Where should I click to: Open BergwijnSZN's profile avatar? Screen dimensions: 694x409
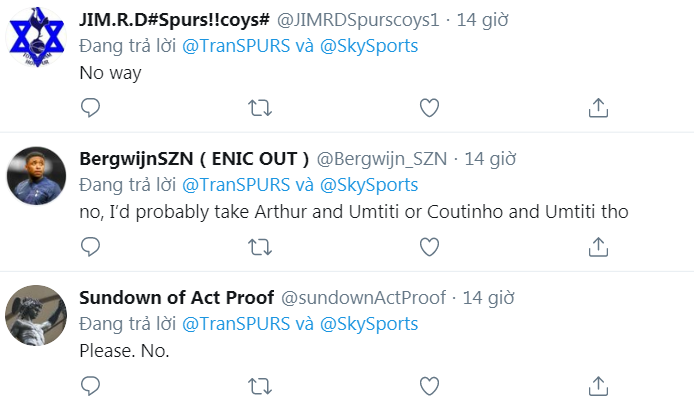36,179
